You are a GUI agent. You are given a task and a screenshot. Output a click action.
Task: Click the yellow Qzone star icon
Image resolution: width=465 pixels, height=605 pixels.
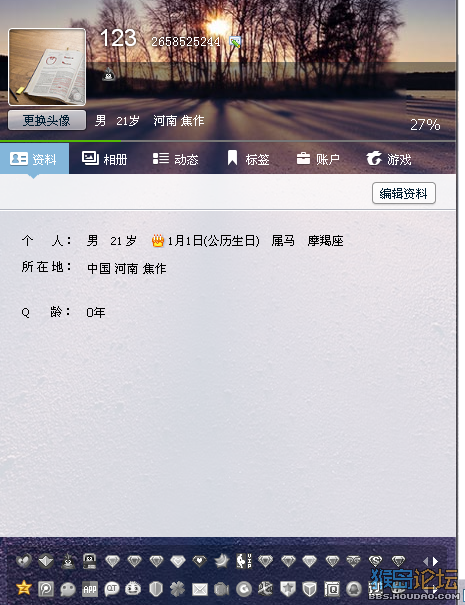pos(24,588)
